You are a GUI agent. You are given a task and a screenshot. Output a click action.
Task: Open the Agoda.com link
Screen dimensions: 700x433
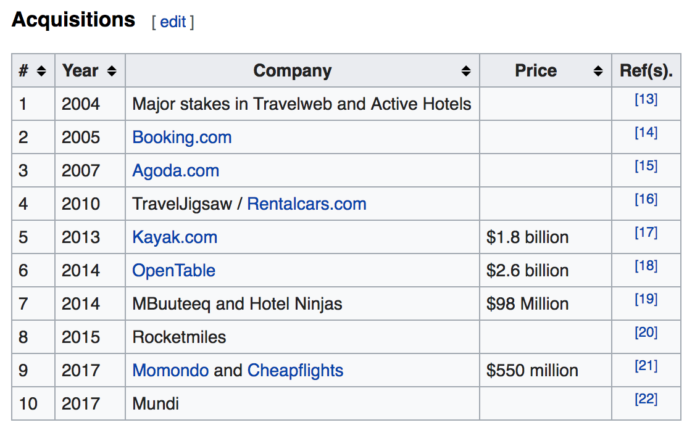[175, 171]
